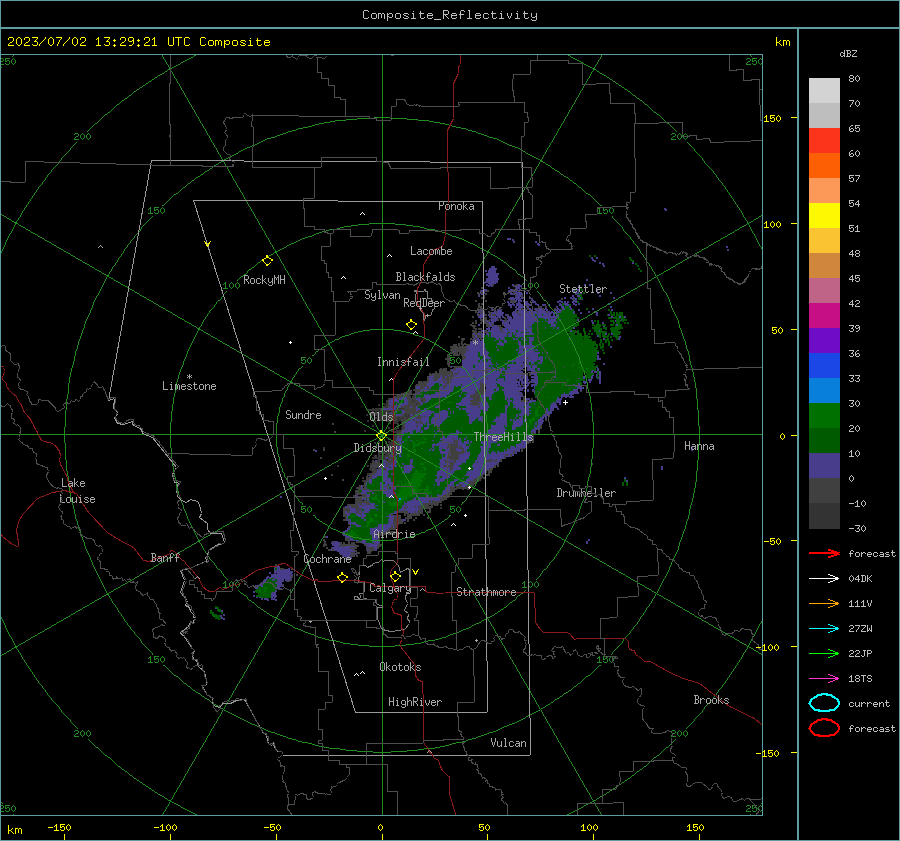Click the Innisfail town label
Image resolution: width=900 pixels, height=841 pixels.
point(403,362)
